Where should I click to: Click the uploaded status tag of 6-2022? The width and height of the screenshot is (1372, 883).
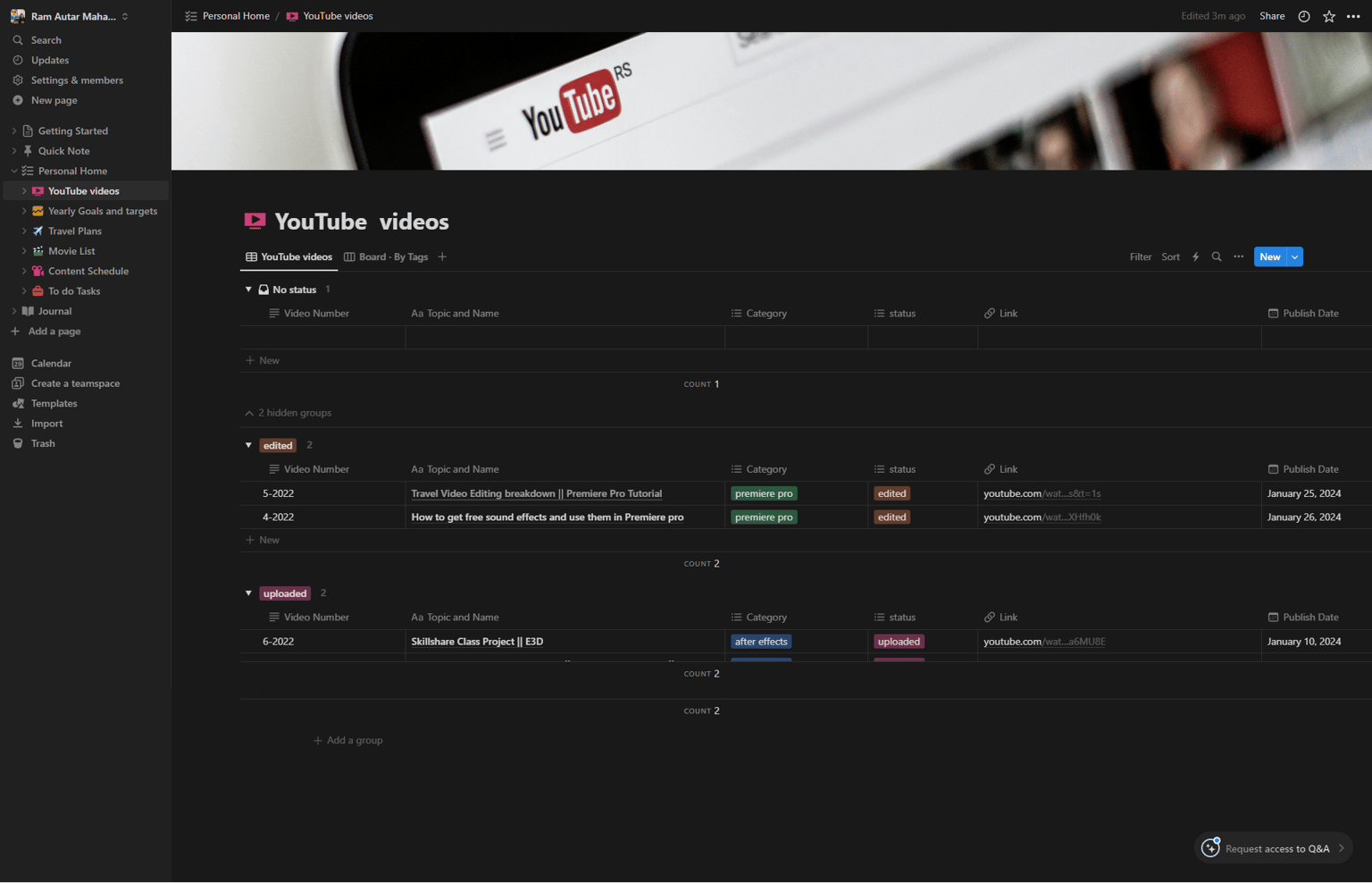(x=899, y=642)
